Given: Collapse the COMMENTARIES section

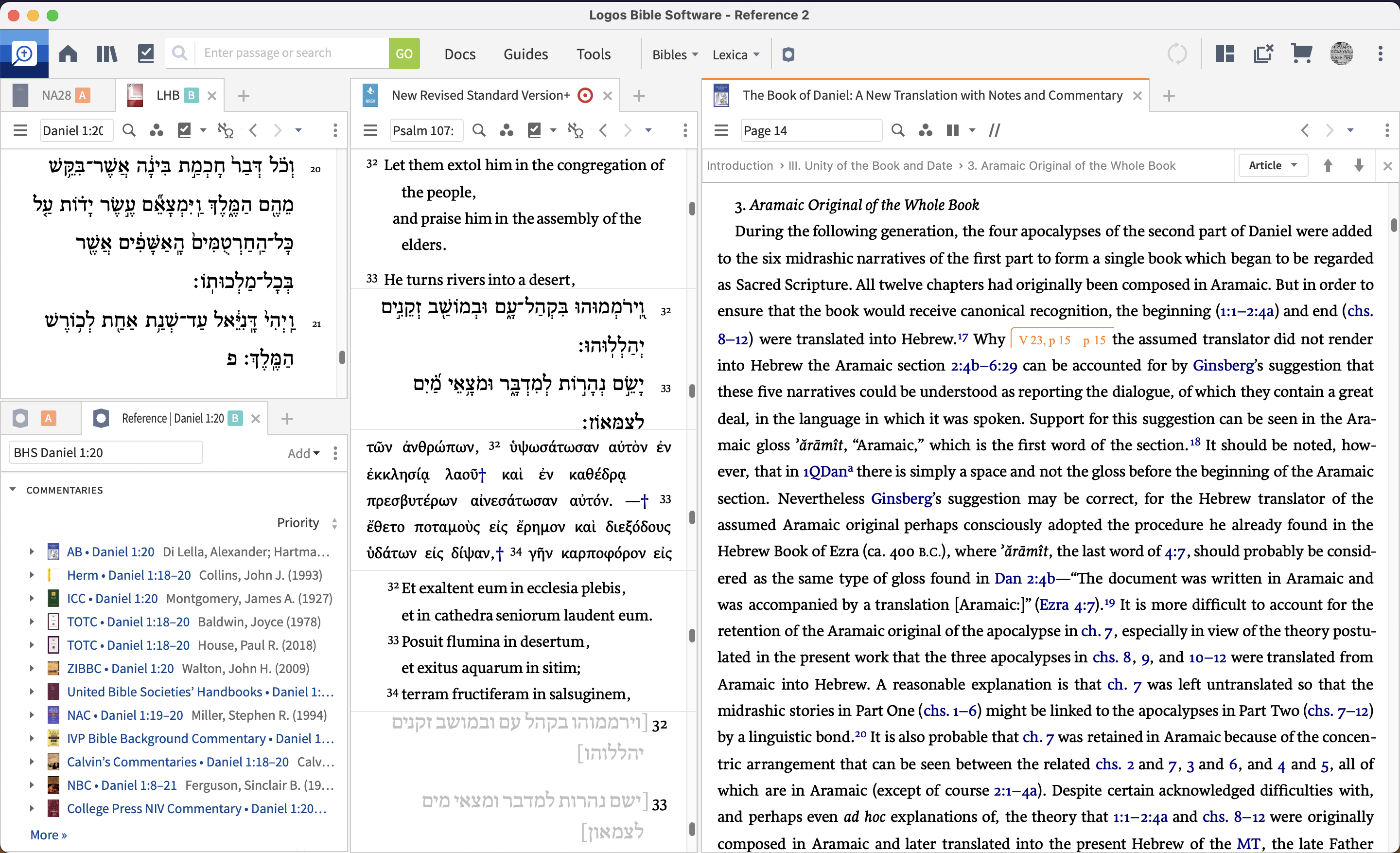Looking at the screenshot, I should pos(13,489).
